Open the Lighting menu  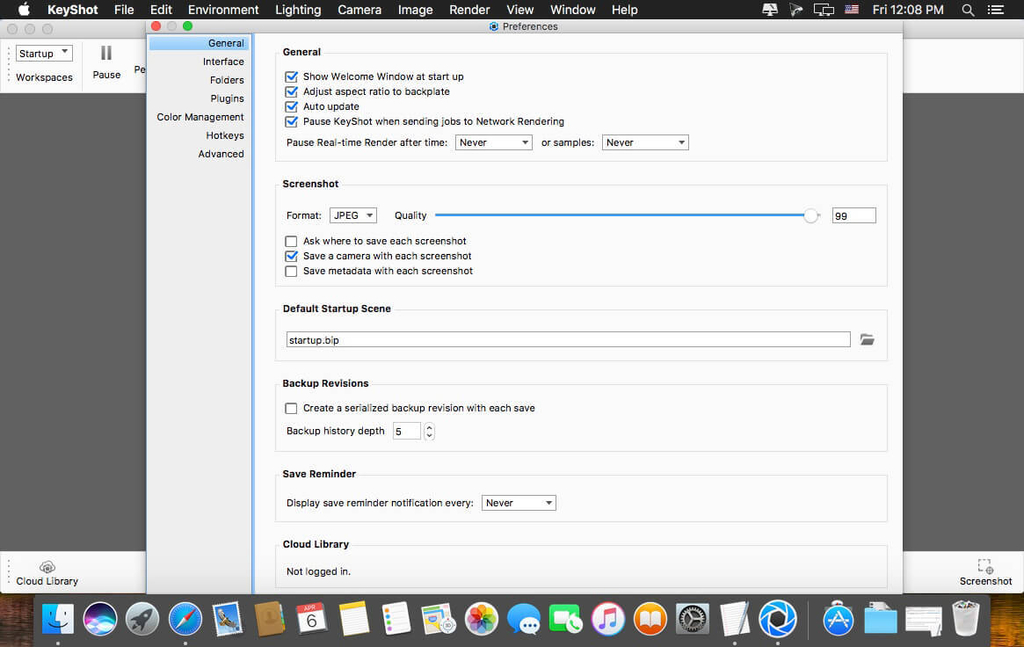[298, 10]
